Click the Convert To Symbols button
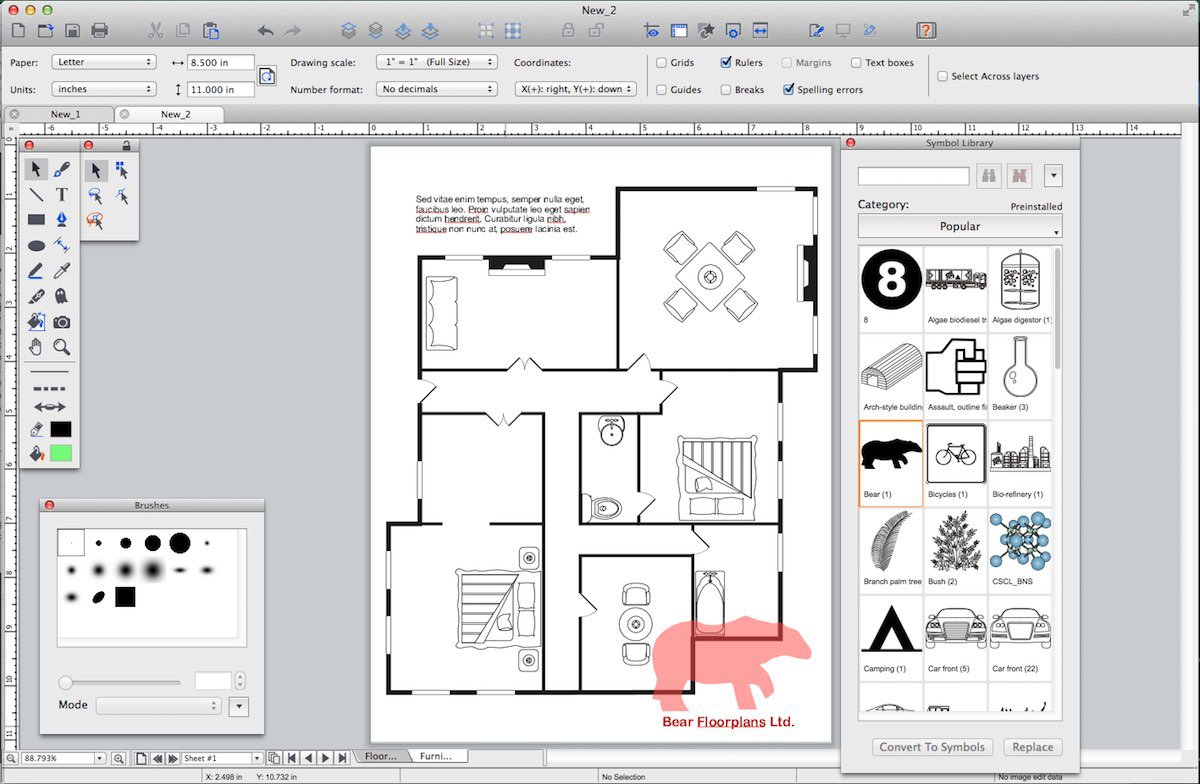Screen dimensions: 1200x784 tap(932, 747)
